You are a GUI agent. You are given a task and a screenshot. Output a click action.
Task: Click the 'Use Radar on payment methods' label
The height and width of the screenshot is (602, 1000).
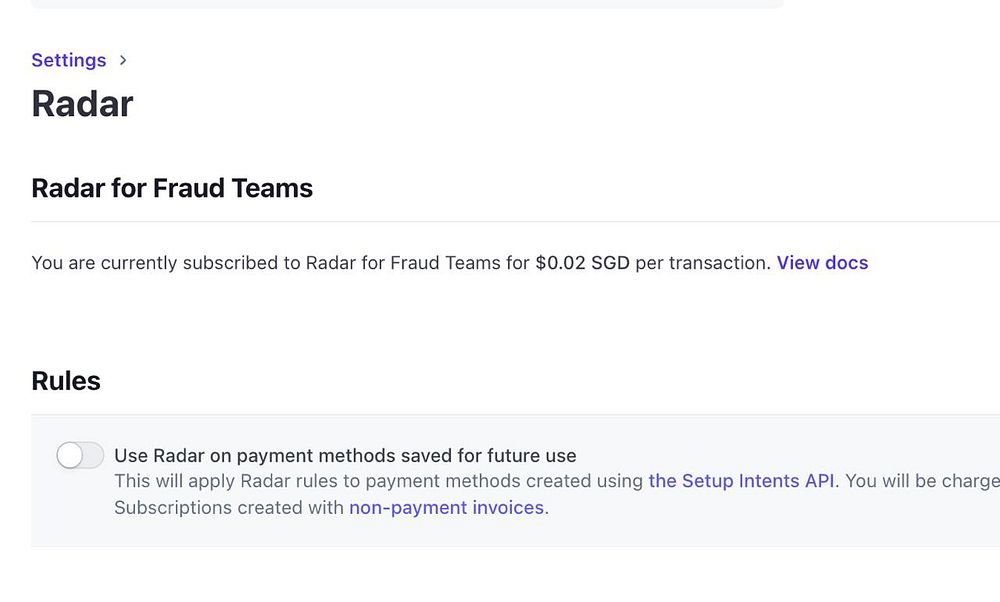pyautogui.click(x=345, y=456)
